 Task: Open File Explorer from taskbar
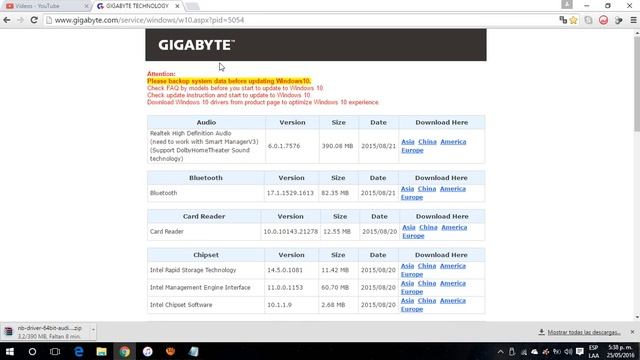point(101,351)
